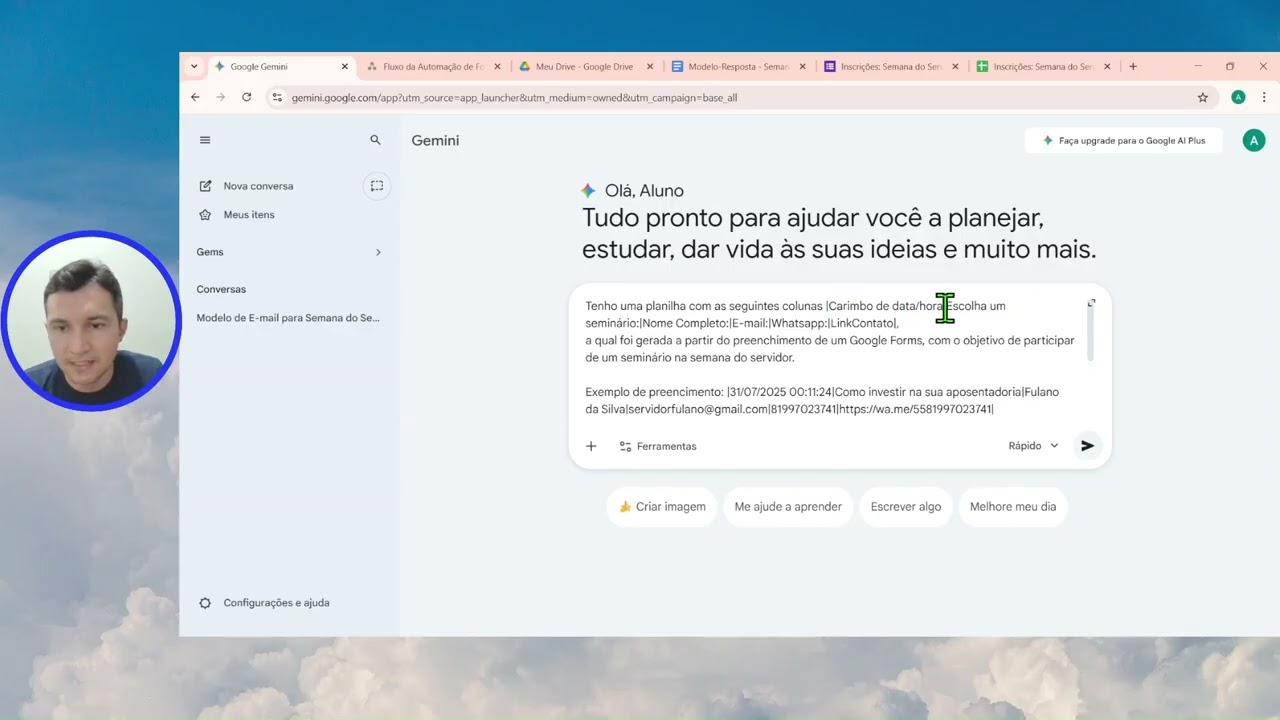The height and width of the screenshot is (720, 1280).
Task: Open the Rápido model dropdown
Action: 1033,446
